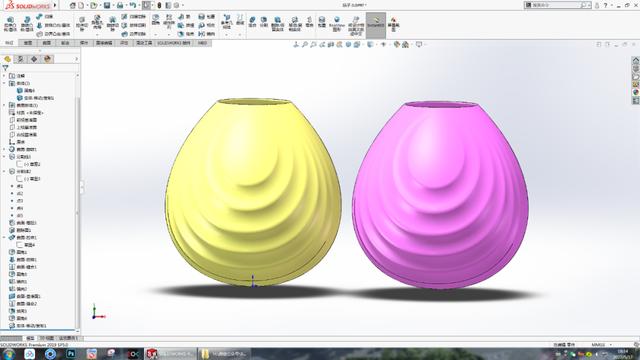Open the 3D Views bottom tab

coord(47,338)
